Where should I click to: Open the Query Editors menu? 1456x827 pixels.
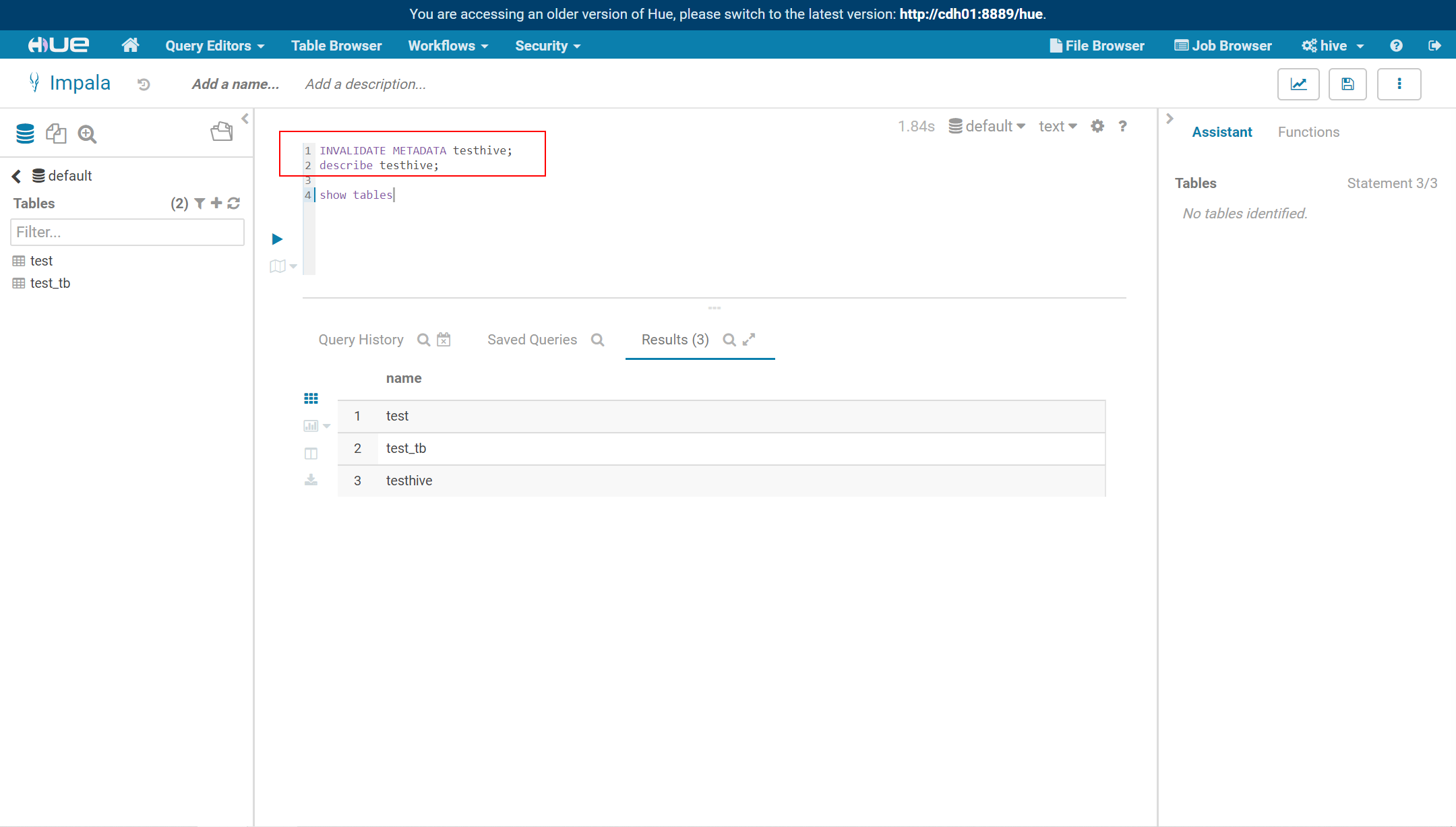[214, 46]
